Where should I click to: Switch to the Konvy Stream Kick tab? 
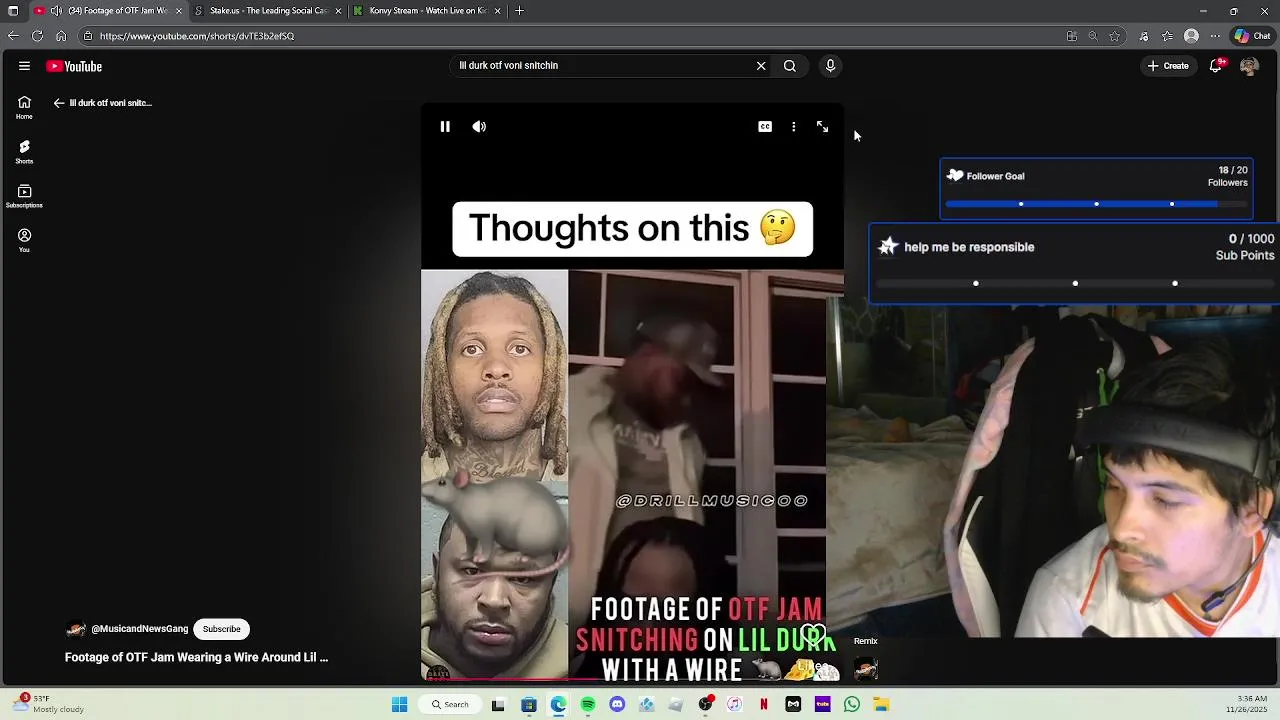(428, 11)
